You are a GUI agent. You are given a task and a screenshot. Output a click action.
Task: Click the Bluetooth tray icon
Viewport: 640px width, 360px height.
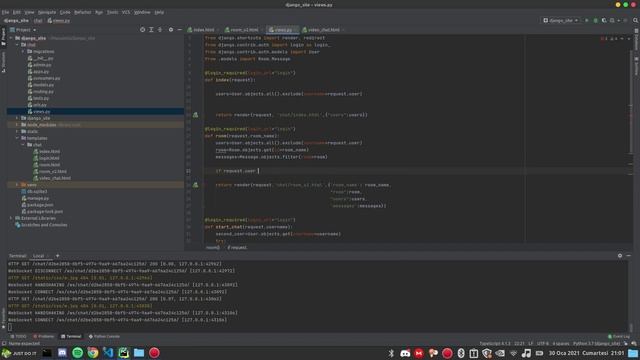click(x=391, y=353)
